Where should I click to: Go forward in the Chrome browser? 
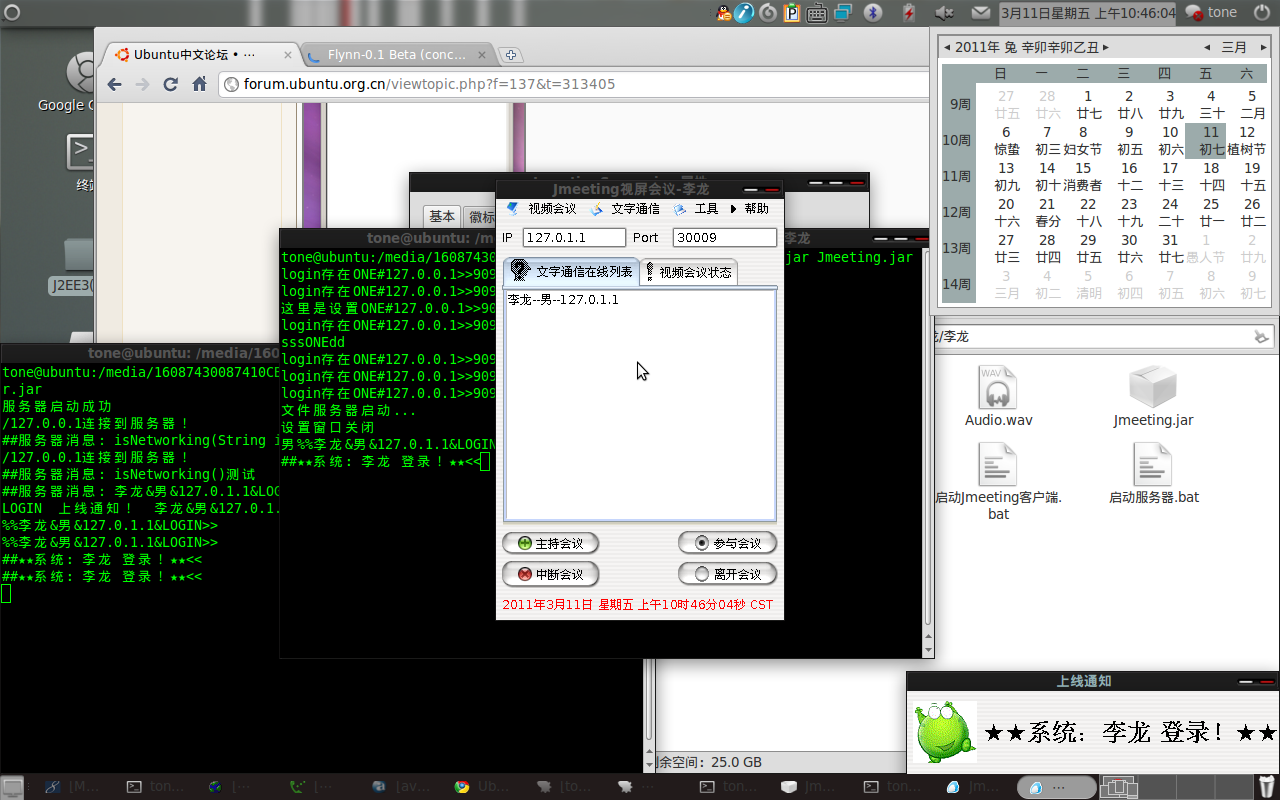(x=142, y=84)
